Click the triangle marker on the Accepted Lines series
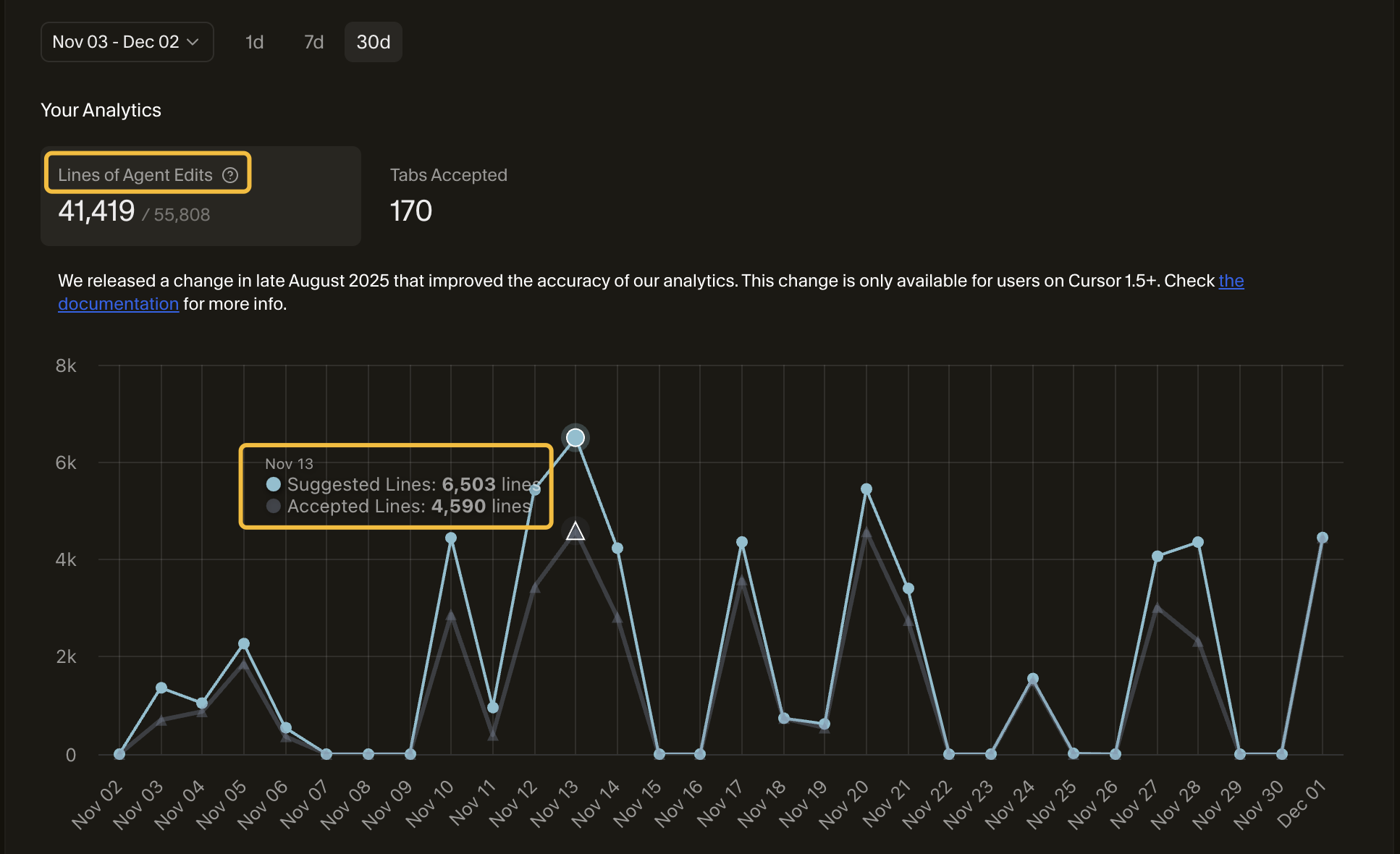Viewport: 1400px width, 854px height. (575, 531)
